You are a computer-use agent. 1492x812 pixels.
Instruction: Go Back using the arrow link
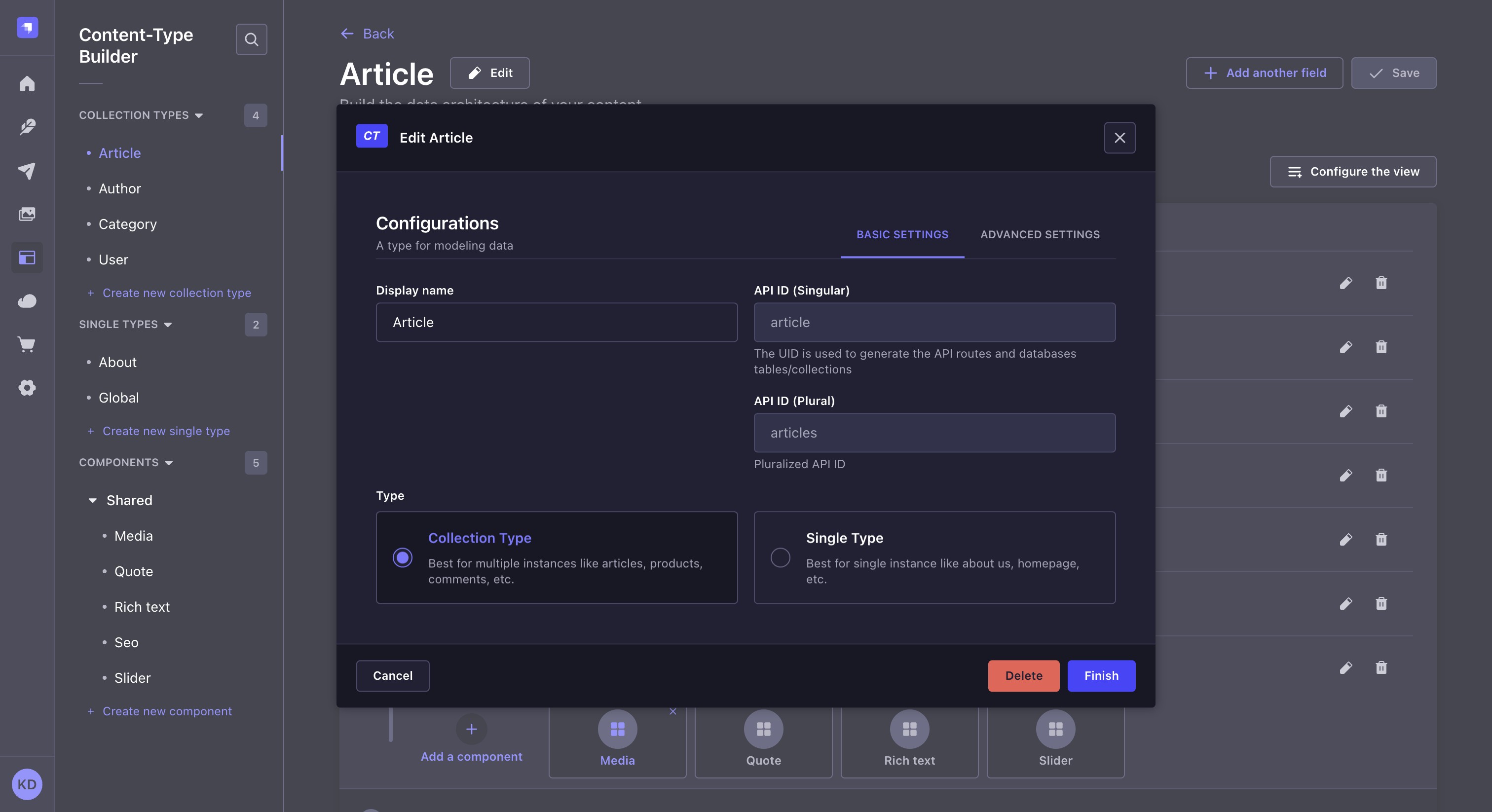(x=367, y=34)
